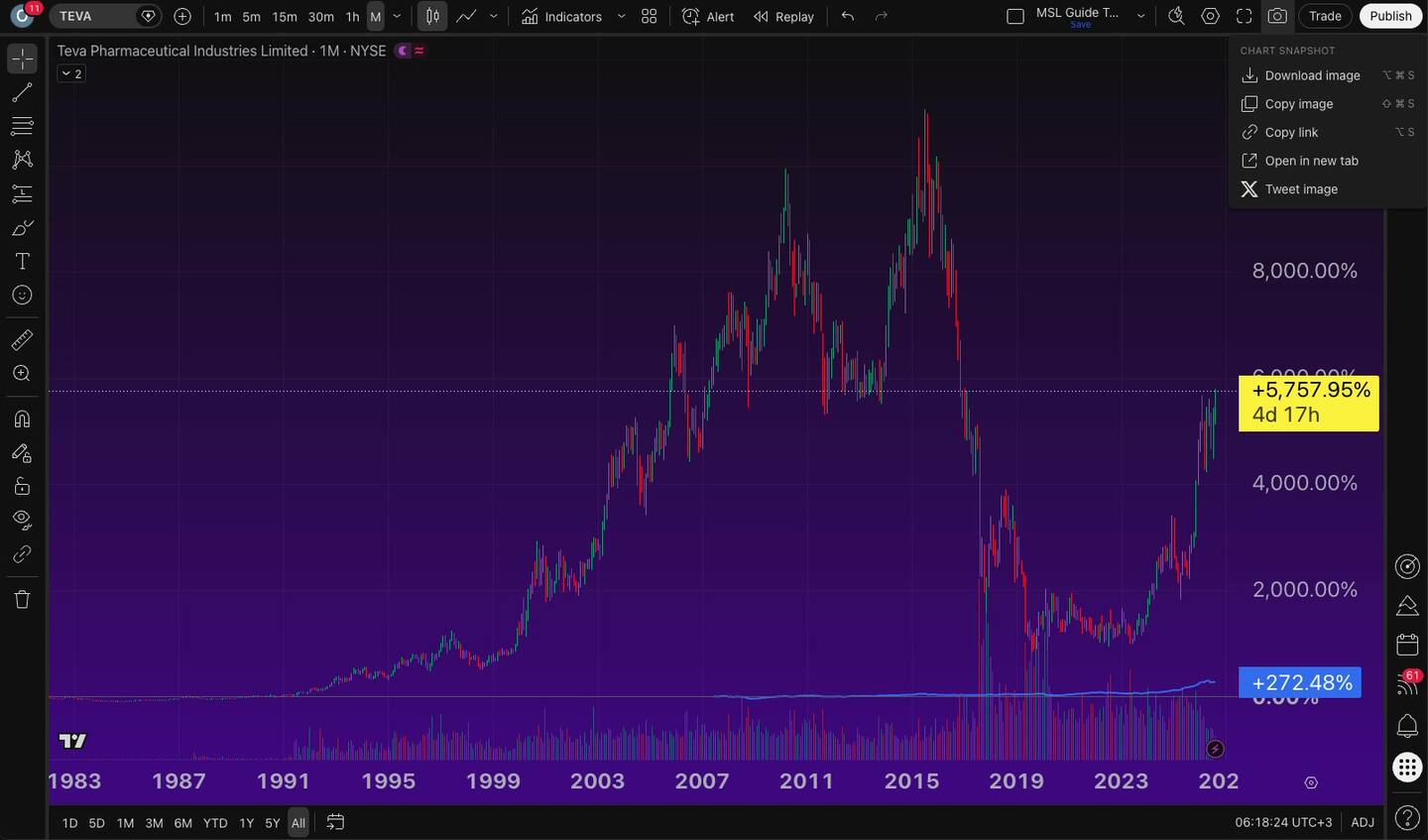Select the M monthly interval

tap(376, 16)
